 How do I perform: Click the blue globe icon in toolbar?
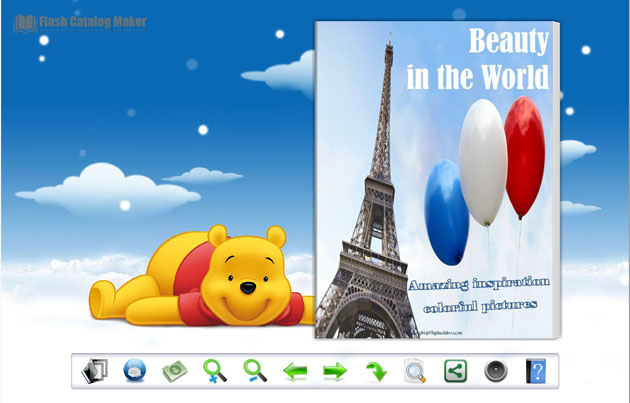134,371
